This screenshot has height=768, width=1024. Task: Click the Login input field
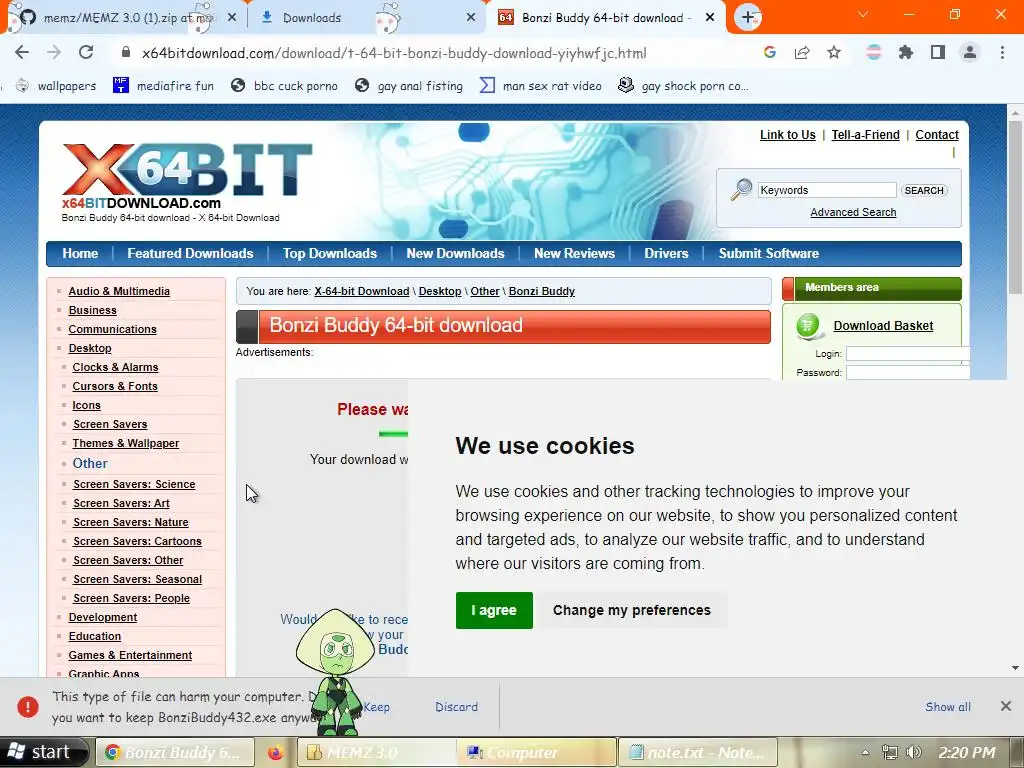coord(908,354)
